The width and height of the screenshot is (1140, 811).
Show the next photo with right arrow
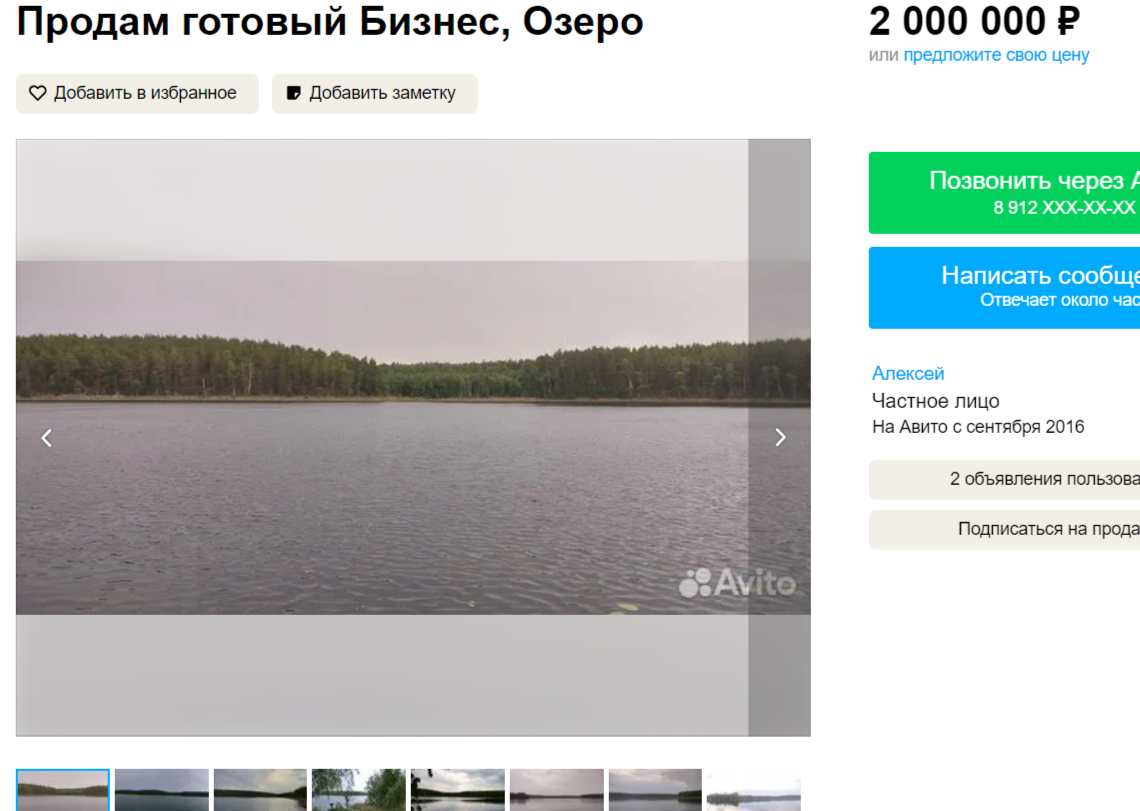click(x=780, y=437)
